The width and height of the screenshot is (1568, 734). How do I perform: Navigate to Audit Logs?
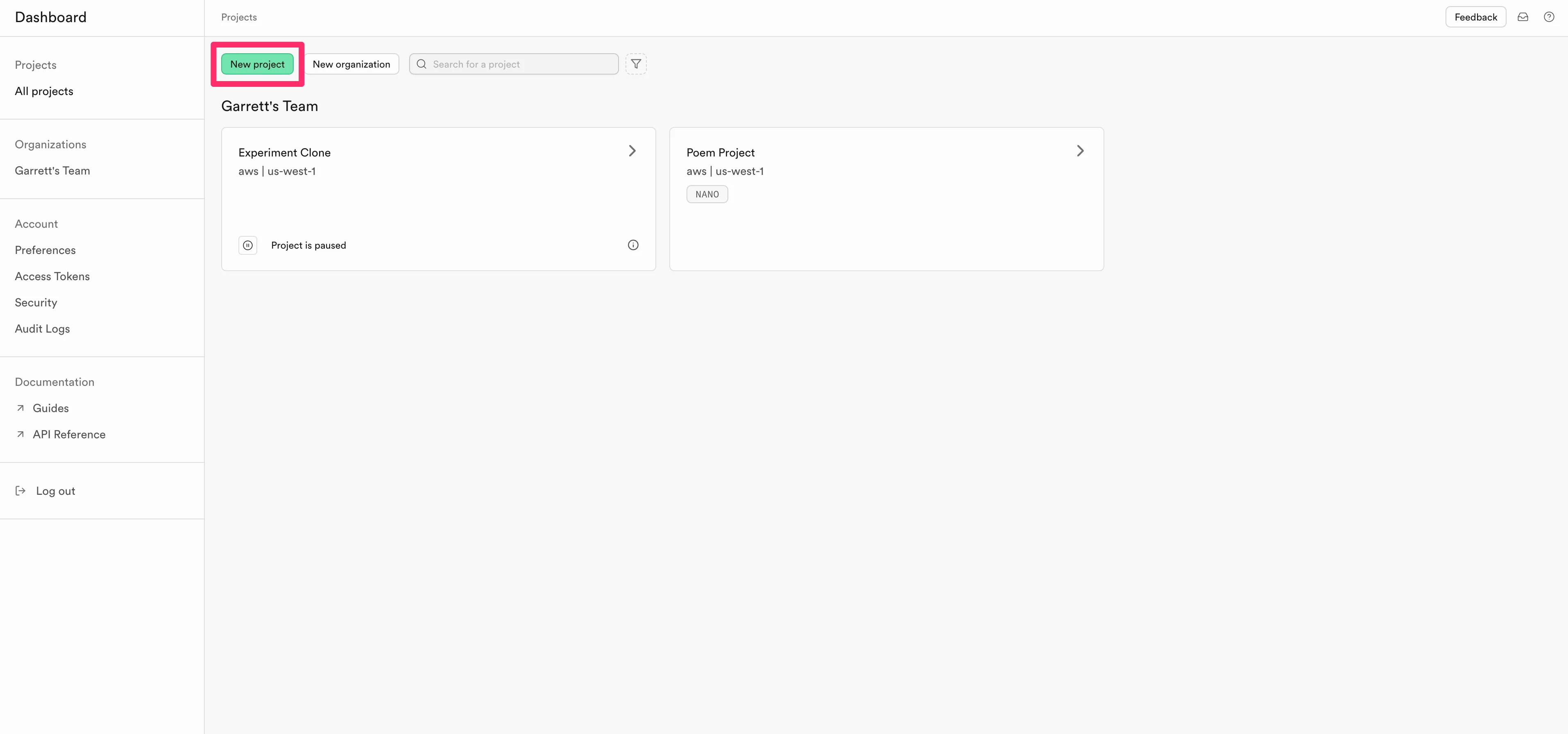(42, 328)
